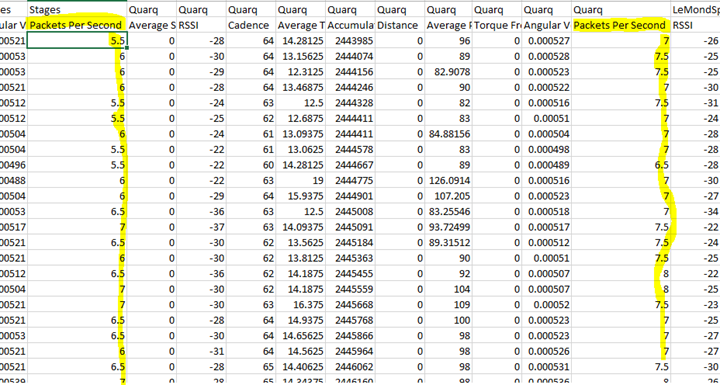Select the cell showing 12.6875
The image size is (720, 385).
[300, 119]
